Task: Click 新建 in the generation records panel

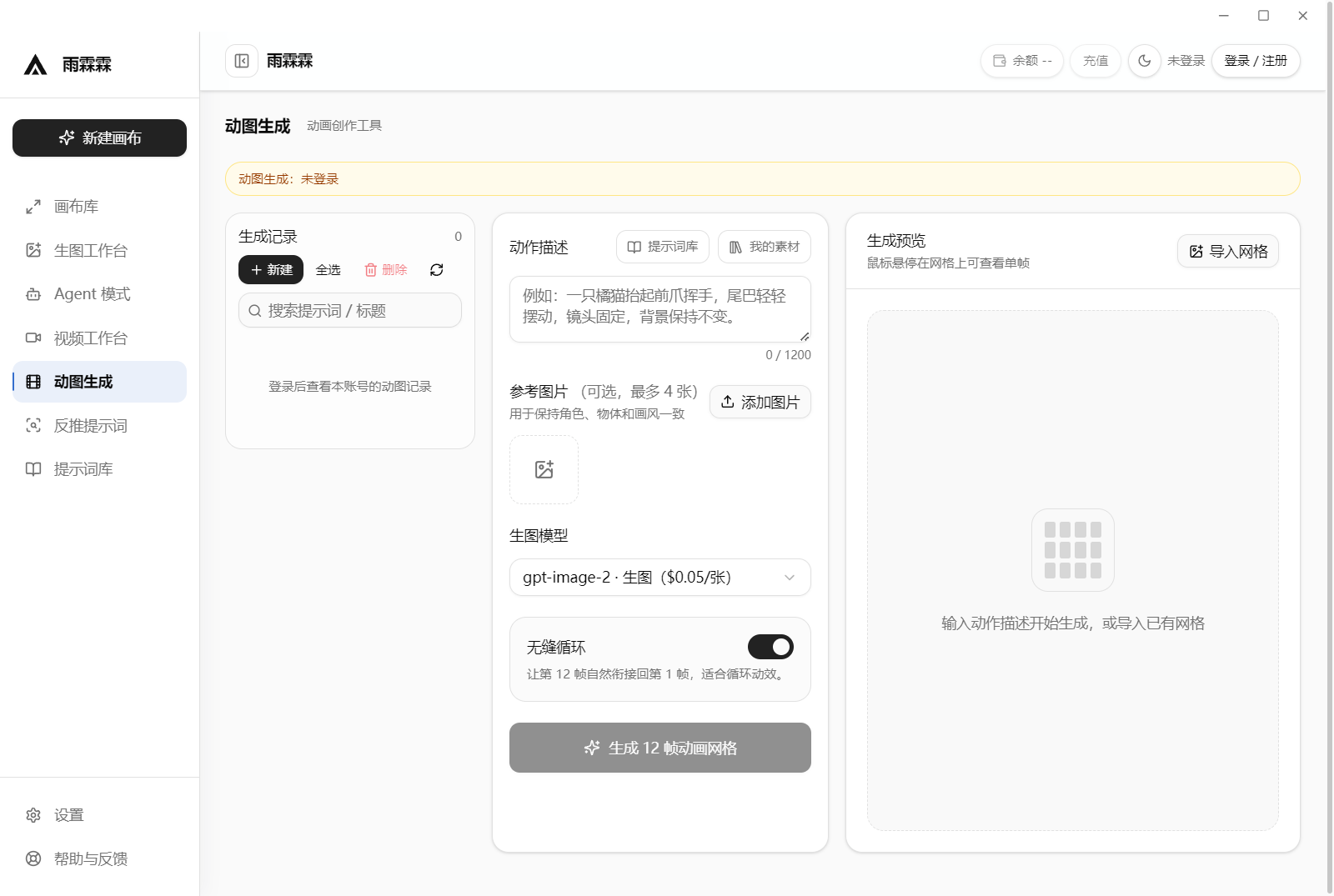Action: click(271, 270)
